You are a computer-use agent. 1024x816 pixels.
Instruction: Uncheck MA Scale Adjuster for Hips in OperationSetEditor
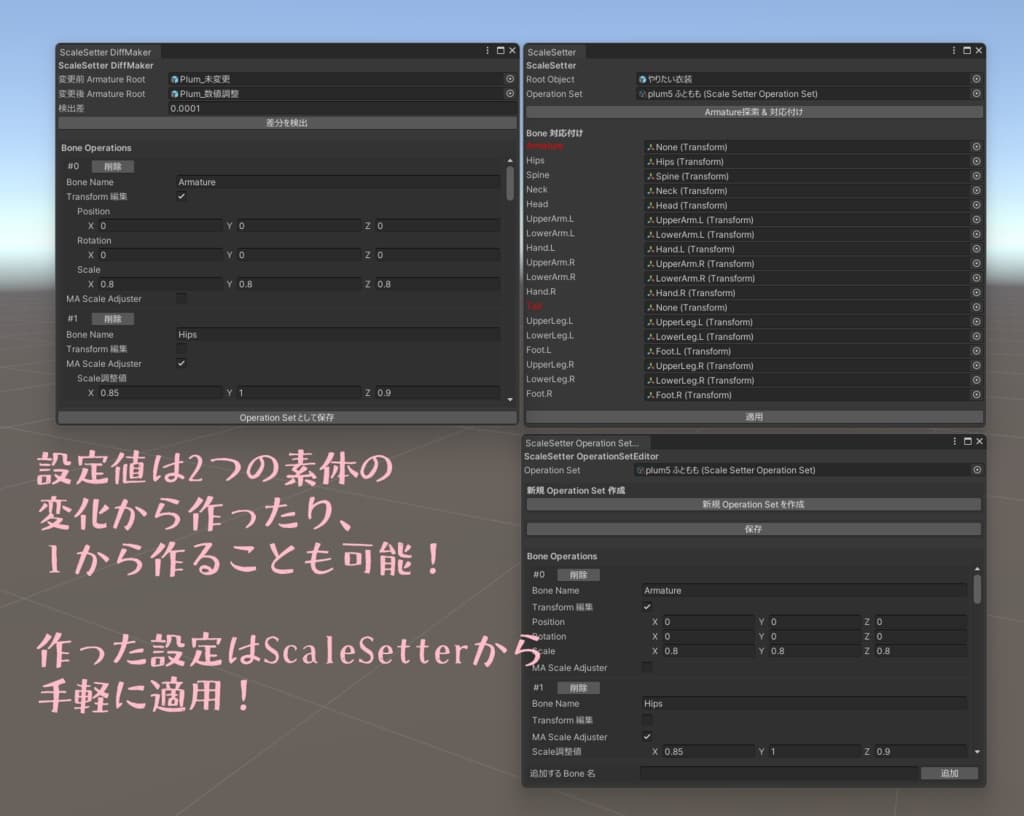tap(647, 737)
